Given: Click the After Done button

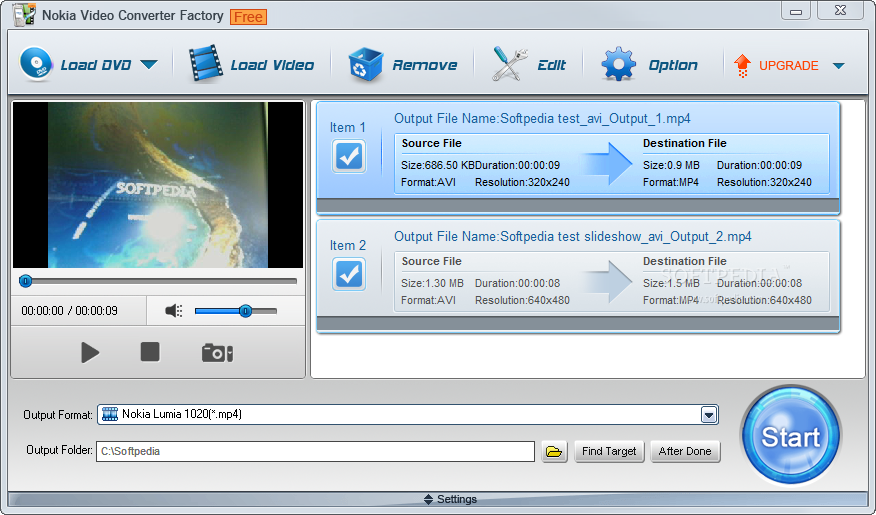Looking at the screenshot, I should [685, 451].
